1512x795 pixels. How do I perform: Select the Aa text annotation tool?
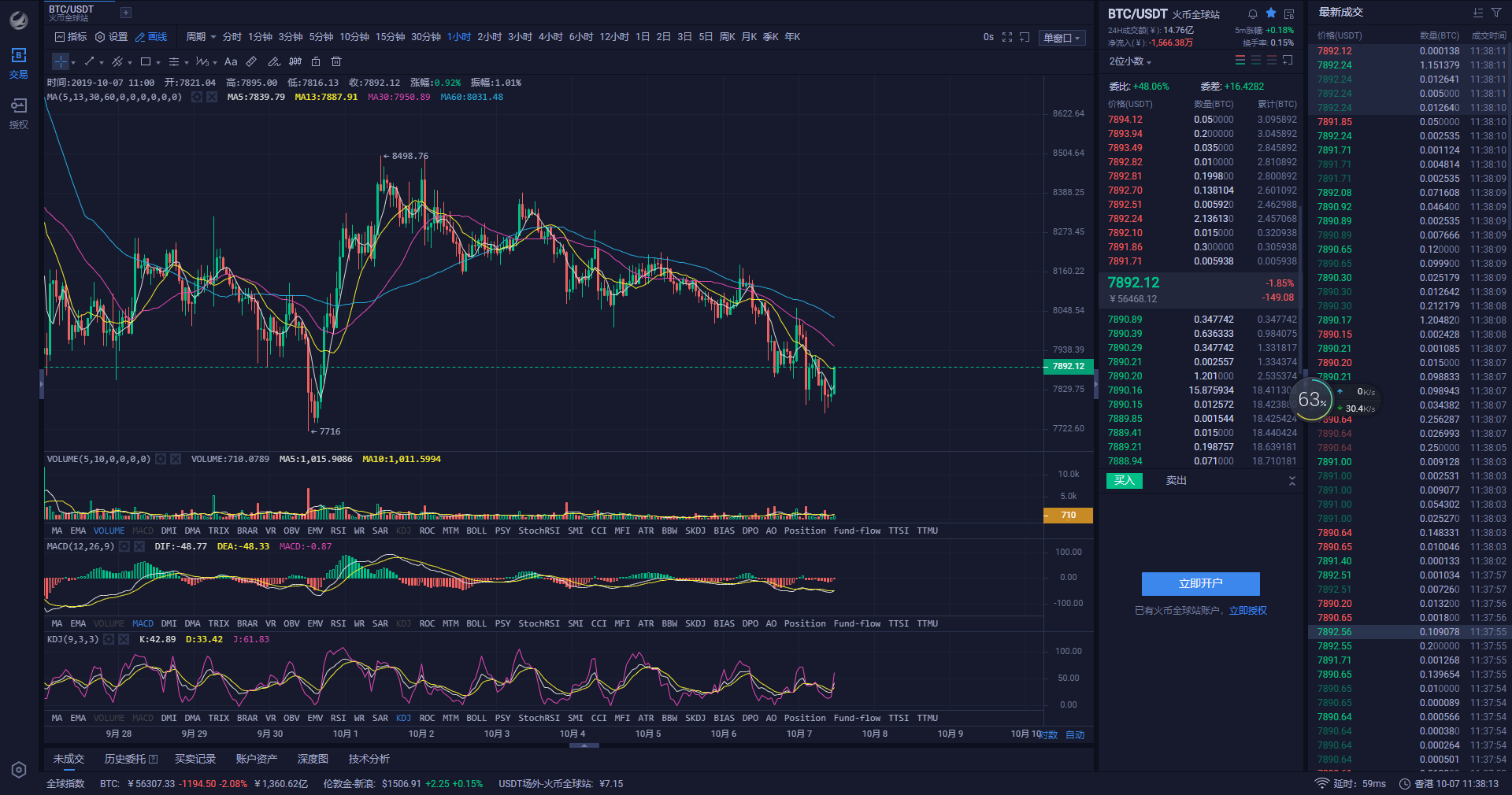231,61
